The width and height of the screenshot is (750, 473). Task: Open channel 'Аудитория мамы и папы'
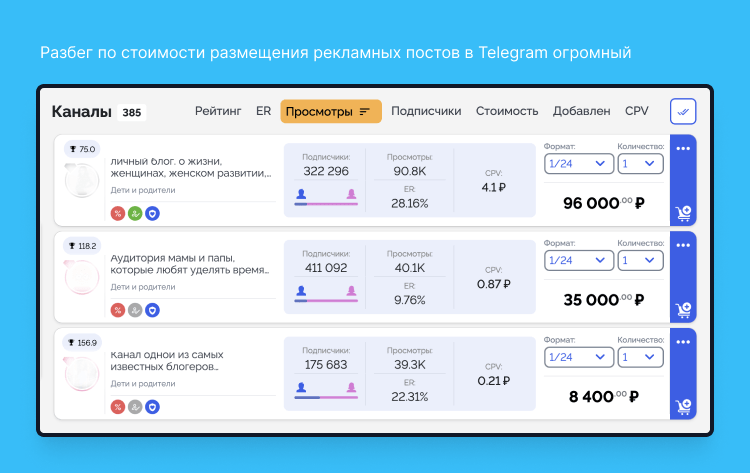click(190, 264)
